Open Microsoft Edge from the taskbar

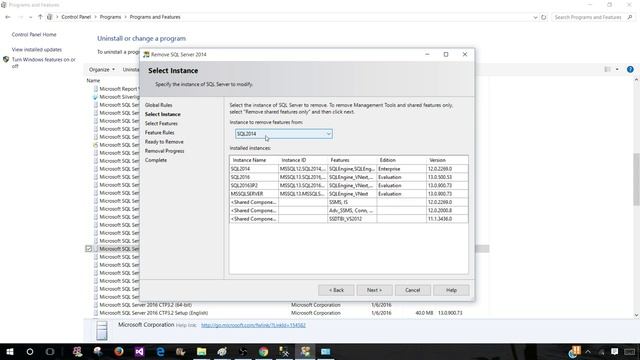[x=160, y=351]
